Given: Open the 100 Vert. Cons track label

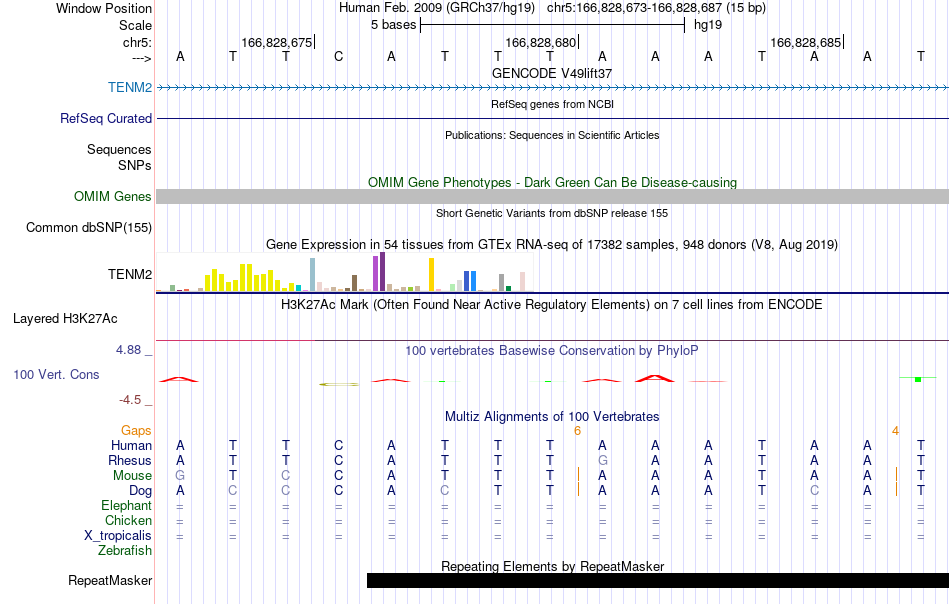Looking at the screenshot, I should (x=56, y=374).
